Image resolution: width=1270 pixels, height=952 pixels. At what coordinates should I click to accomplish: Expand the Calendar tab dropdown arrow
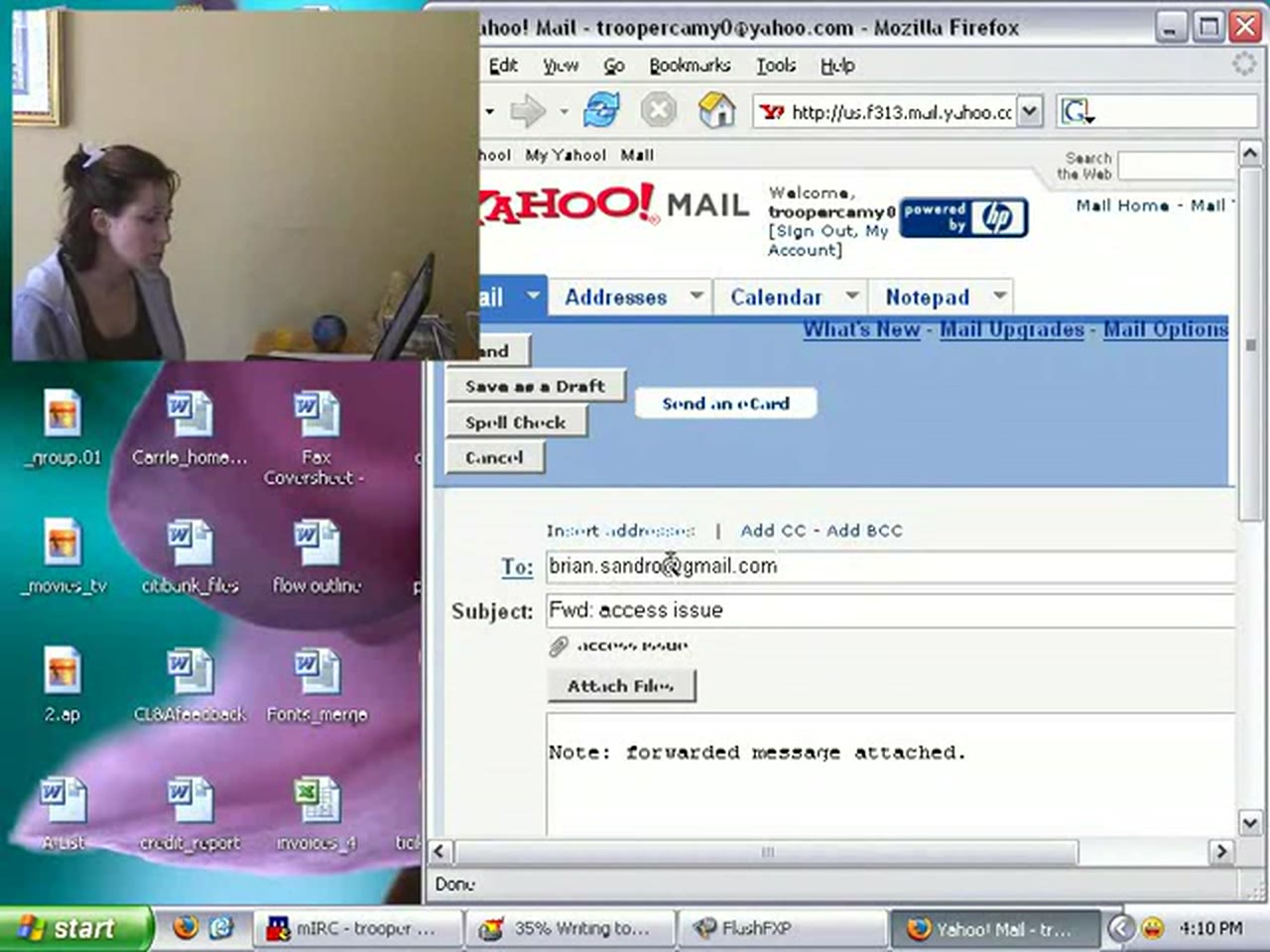pos(851,296)
